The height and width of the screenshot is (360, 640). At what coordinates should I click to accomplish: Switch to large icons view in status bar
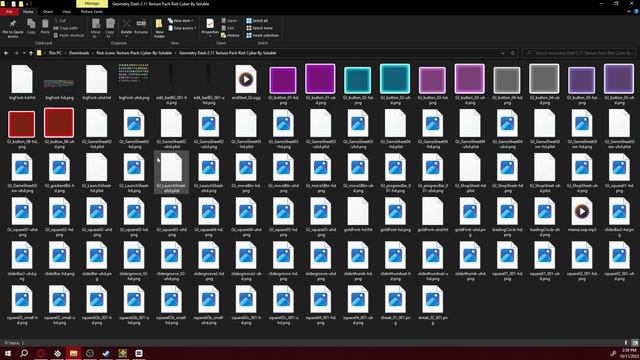pos(635,343)
